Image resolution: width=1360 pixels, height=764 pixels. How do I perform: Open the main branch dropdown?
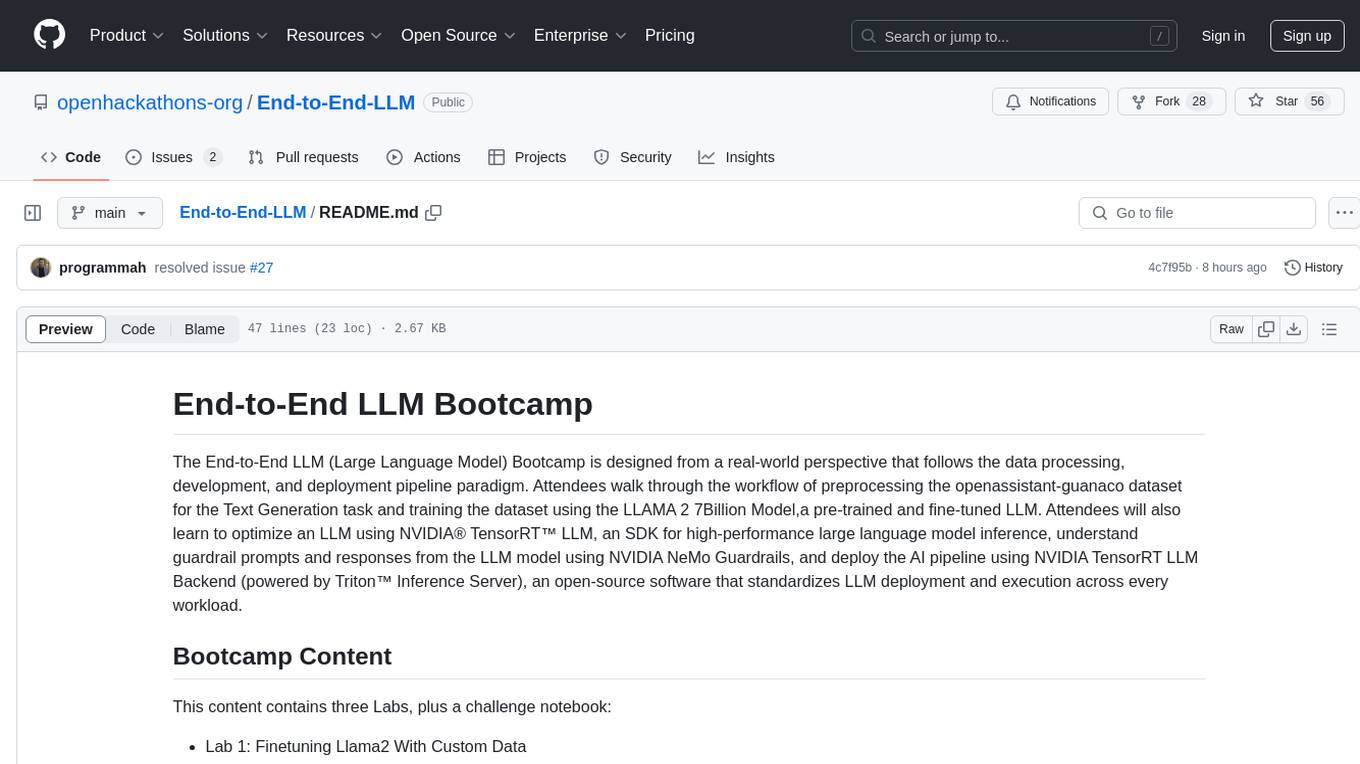pyautogui.click(x=109, y=213)
